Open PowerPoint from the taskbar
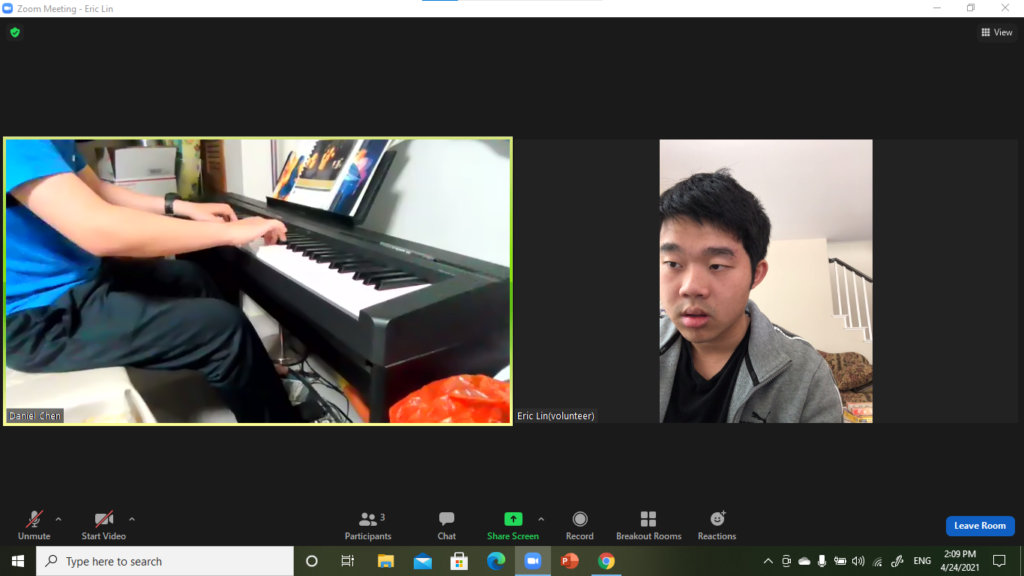The image size is (1024, 576). 569,561
